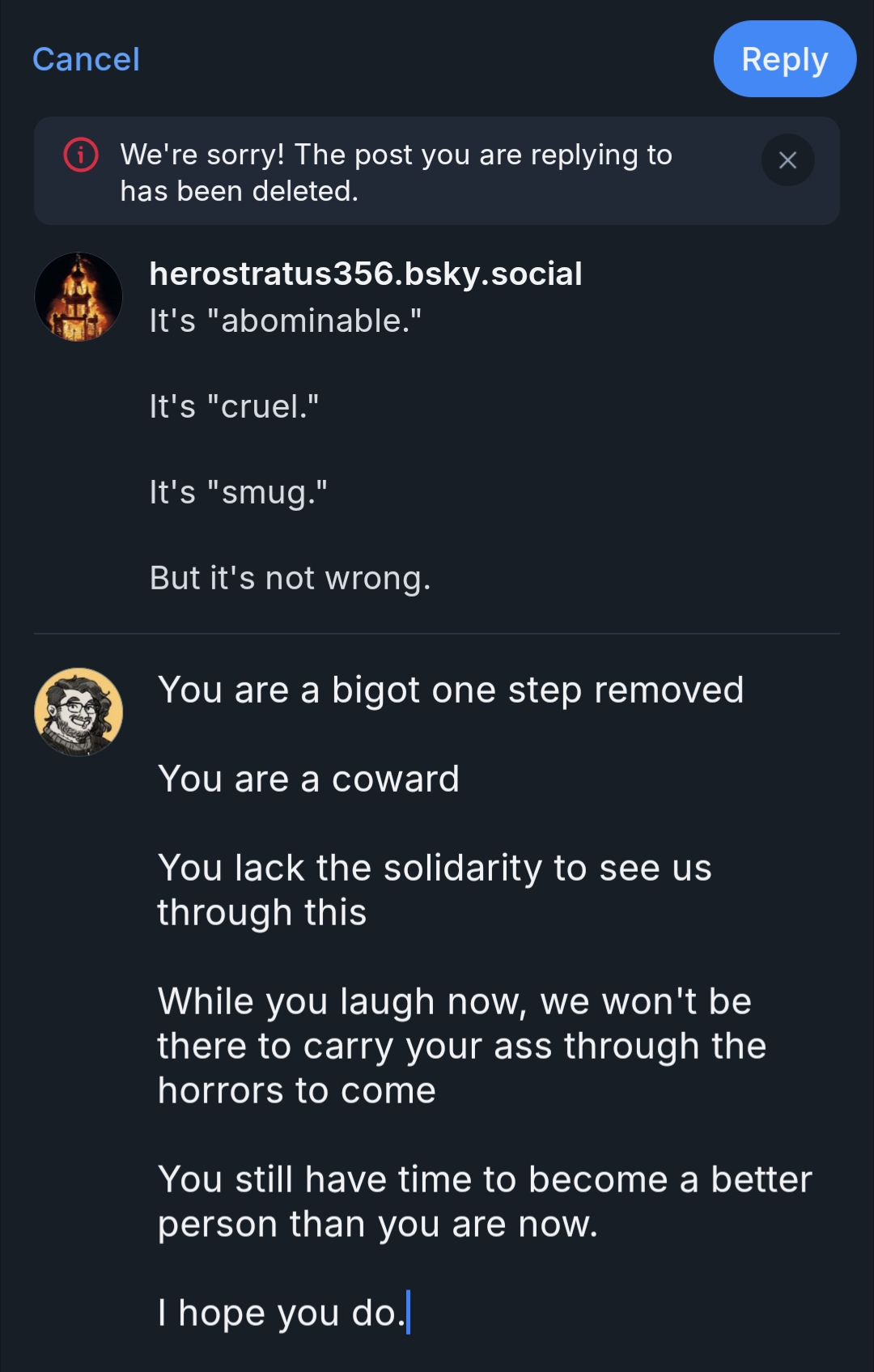Screen dimensions: 874x1372
Task: Place cursor in "I hope you do." line
Action: click(280, 1313)
